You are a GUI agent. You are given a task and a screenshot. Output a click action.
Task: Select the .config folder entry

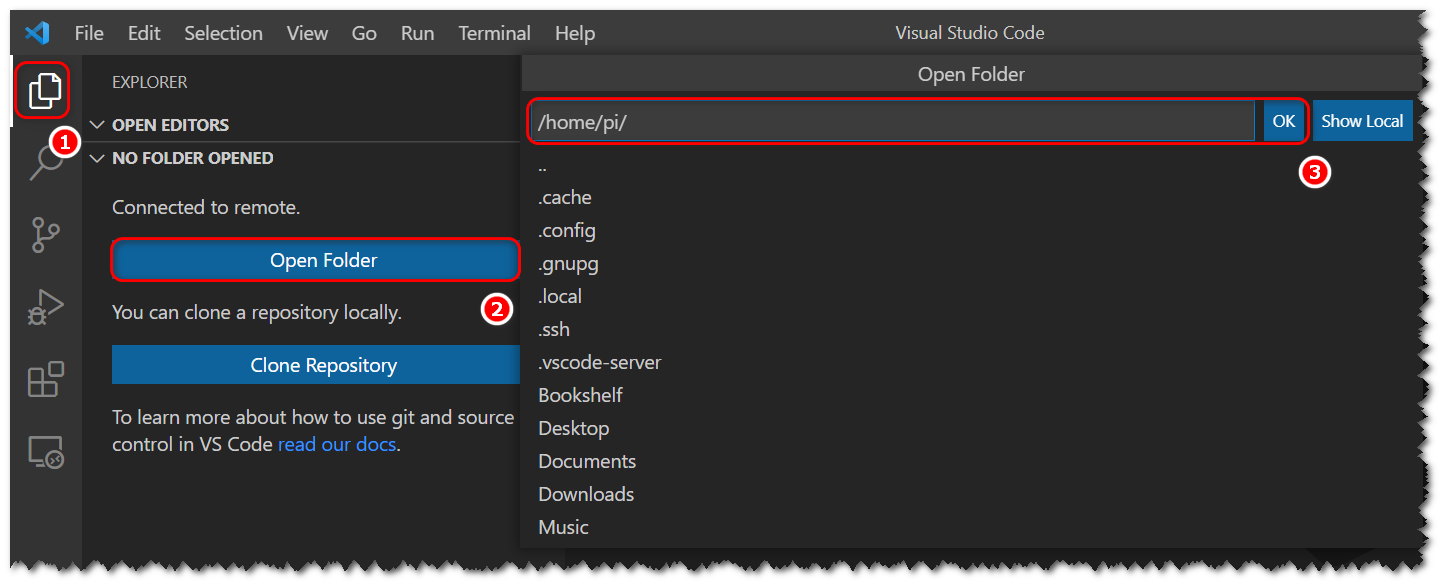[x=970, y=231]
